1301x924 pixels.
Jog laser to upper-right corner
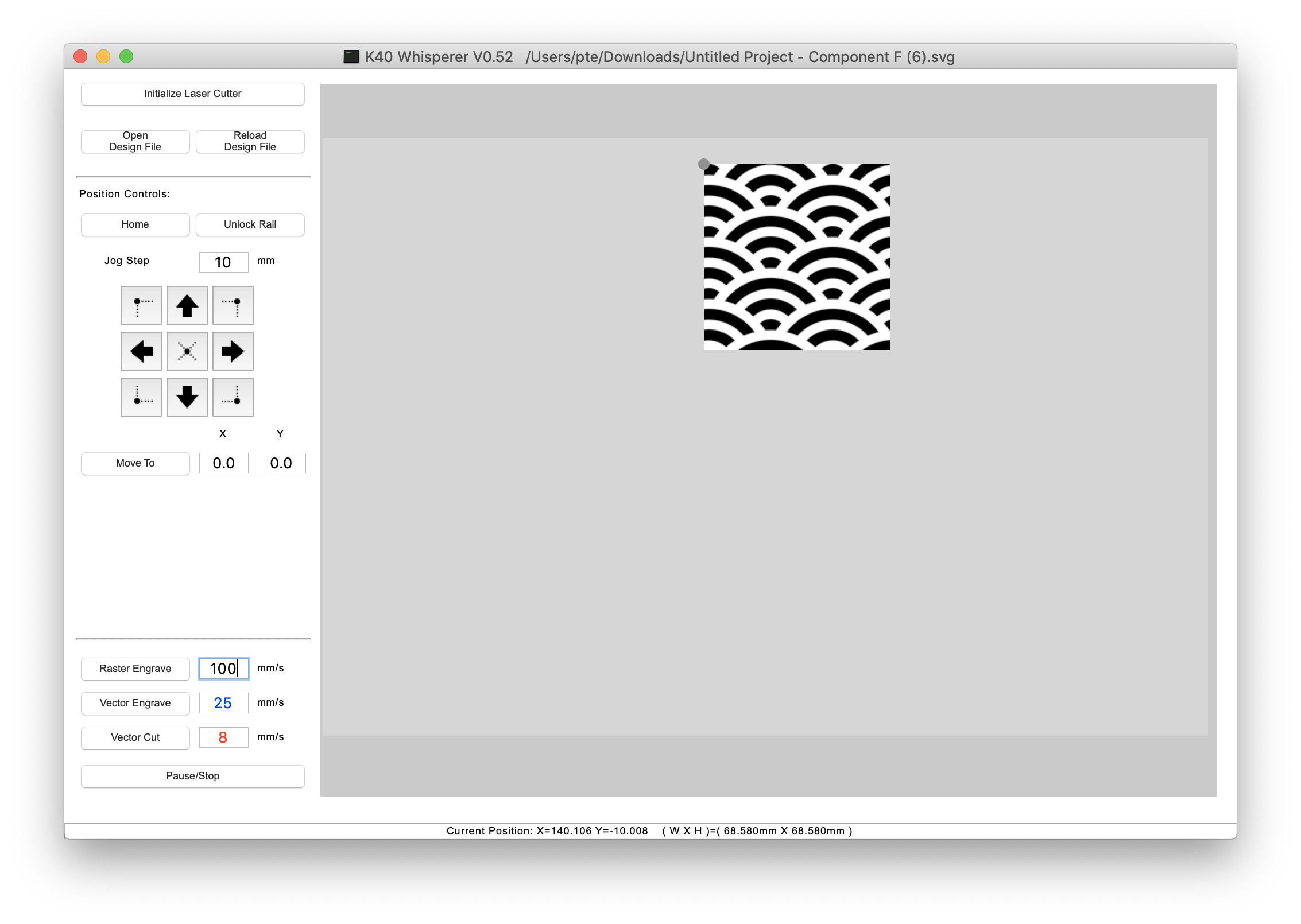(233, 305)
